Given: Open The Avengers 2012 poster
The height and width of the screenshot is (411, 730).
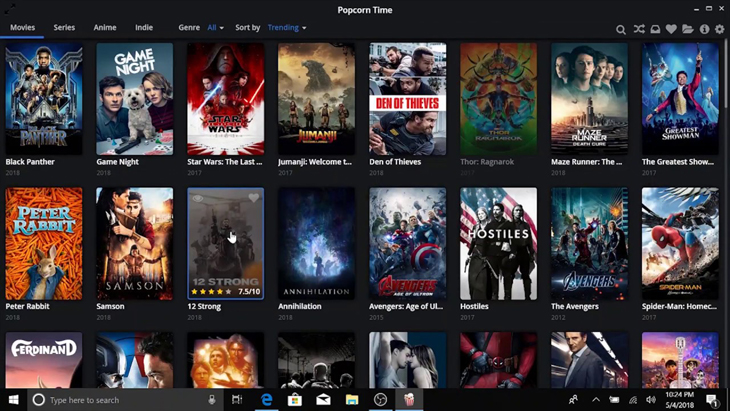Looking at the screenshot, I should [x=589, y=243].
